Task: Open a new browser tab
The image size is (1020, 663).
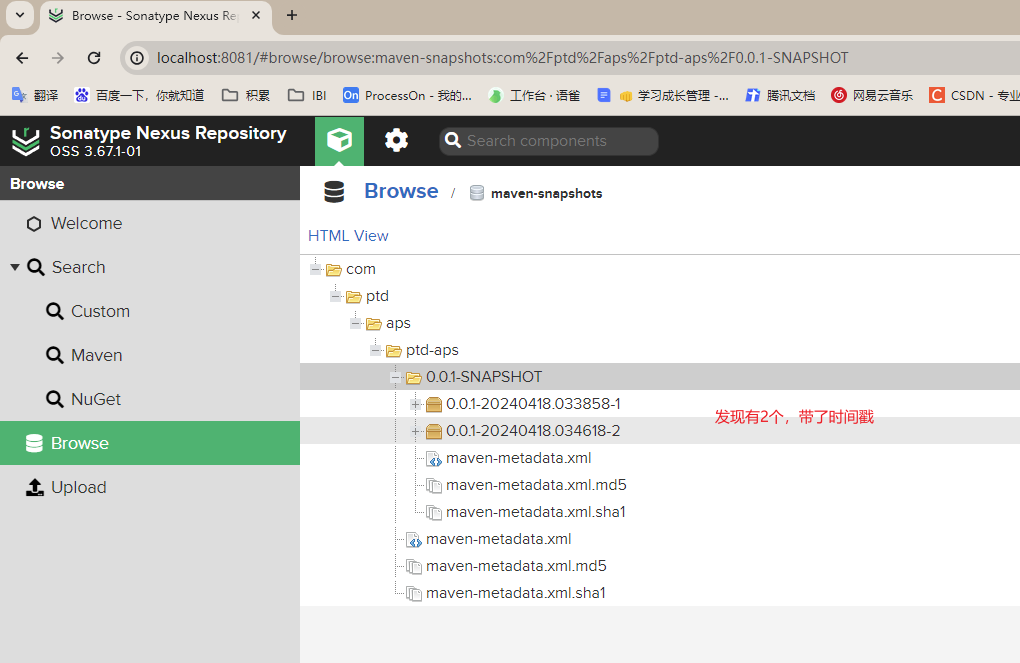Action: (x=292, y=15)
